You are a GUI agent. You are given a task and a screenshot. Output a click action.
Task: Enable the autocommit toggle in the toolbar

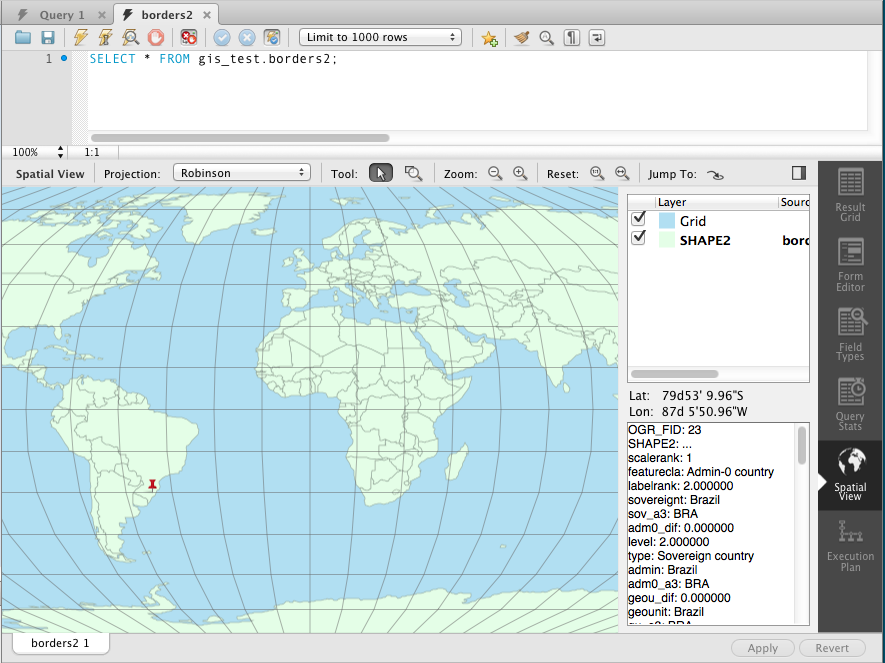[272, 37]
